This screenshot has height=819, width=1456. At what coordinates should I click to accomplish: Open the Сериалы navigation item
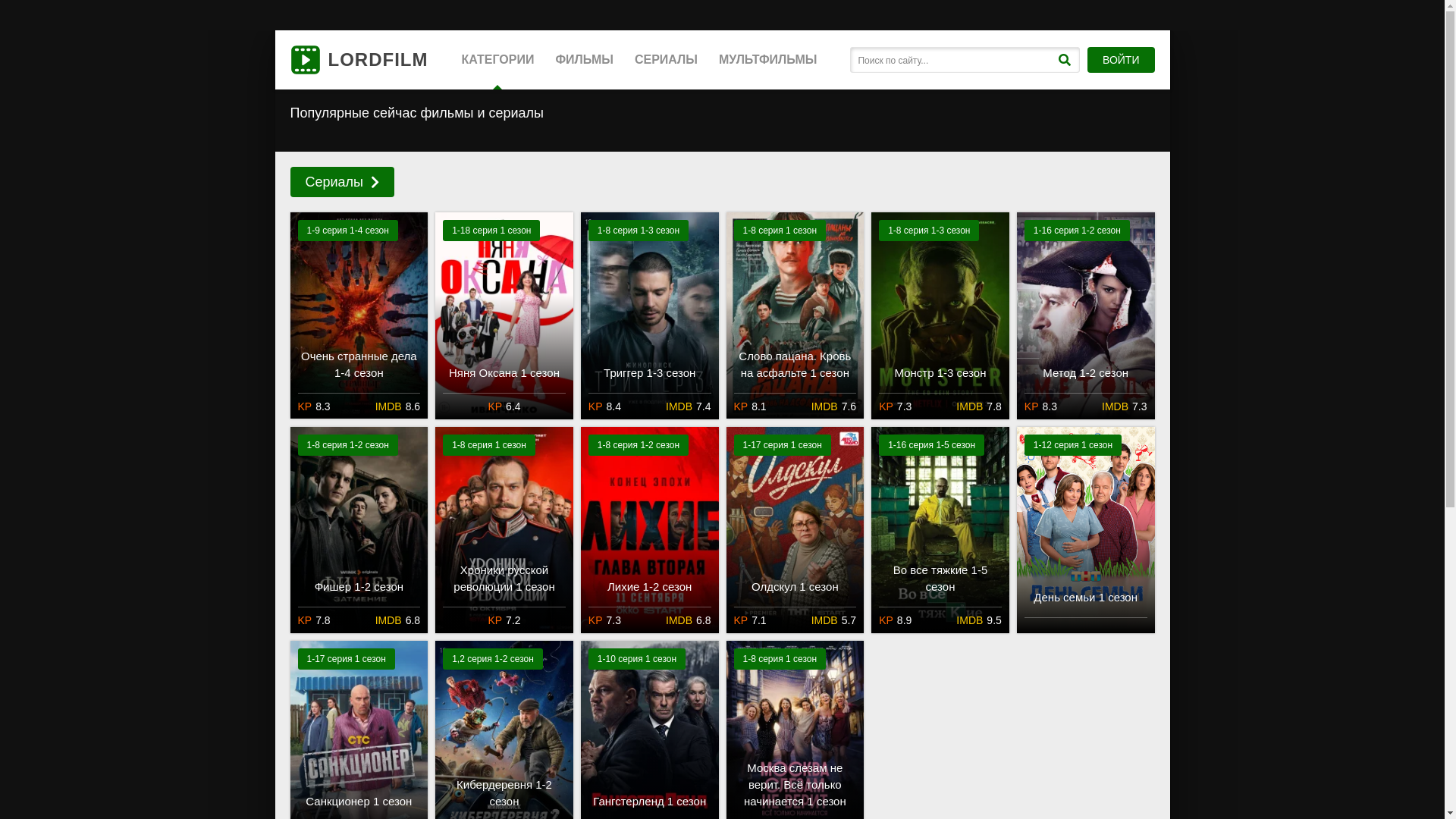click(666, 60)
